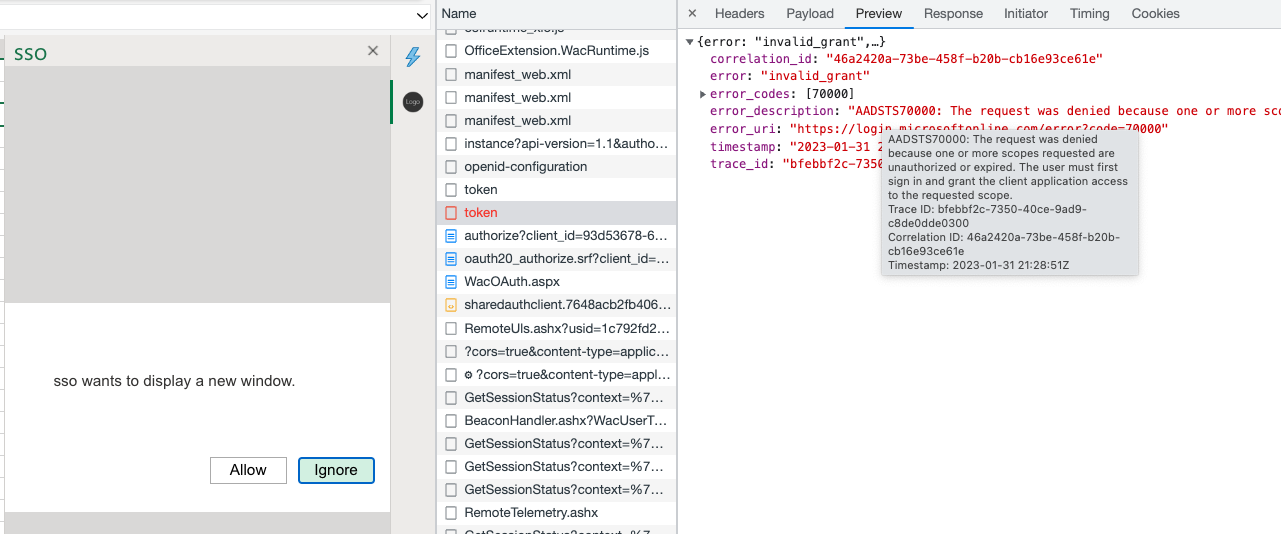Viewport: 1281px width, 534px height.
Task: Select the instance?api-version=1.1 request
Action: click(x=557, y=144)
